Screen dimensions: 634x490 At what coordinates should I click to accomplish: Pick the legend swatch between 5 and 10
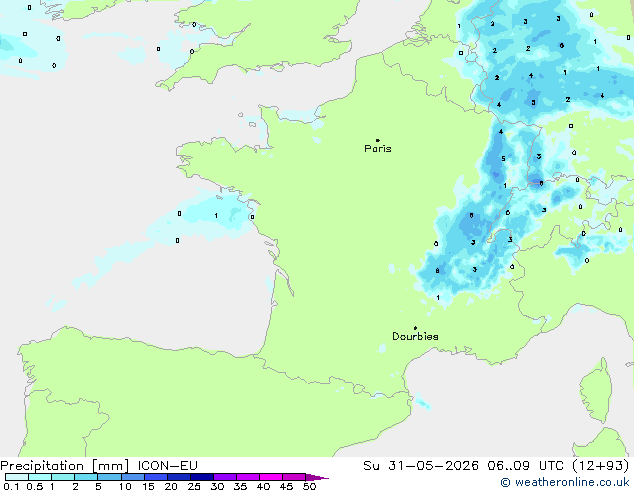click(109, 477)
